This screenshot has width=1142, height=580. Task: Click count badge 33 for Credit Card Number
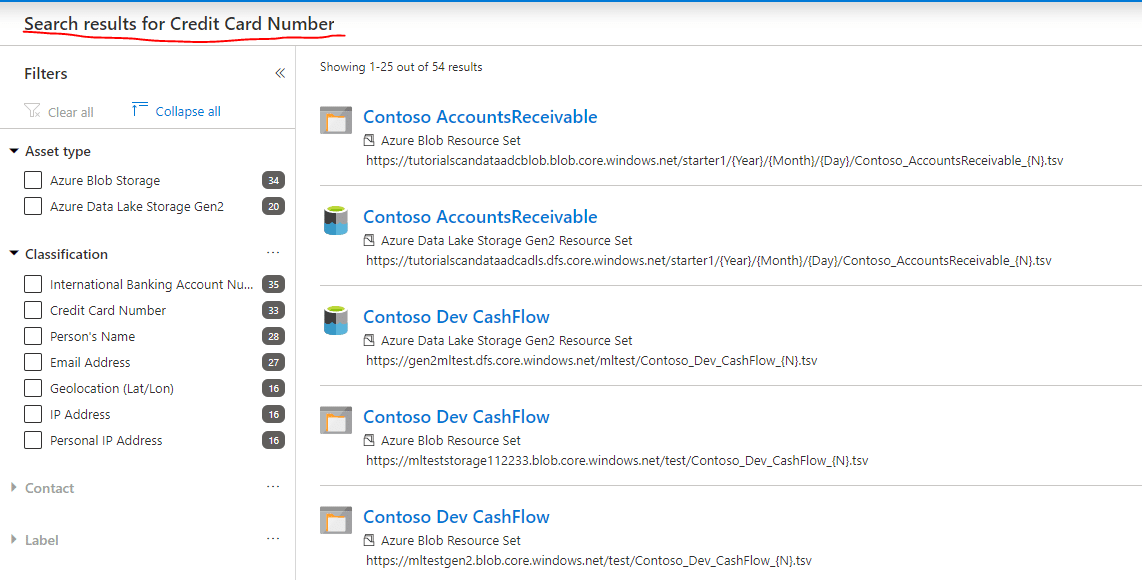pos(273,310)
